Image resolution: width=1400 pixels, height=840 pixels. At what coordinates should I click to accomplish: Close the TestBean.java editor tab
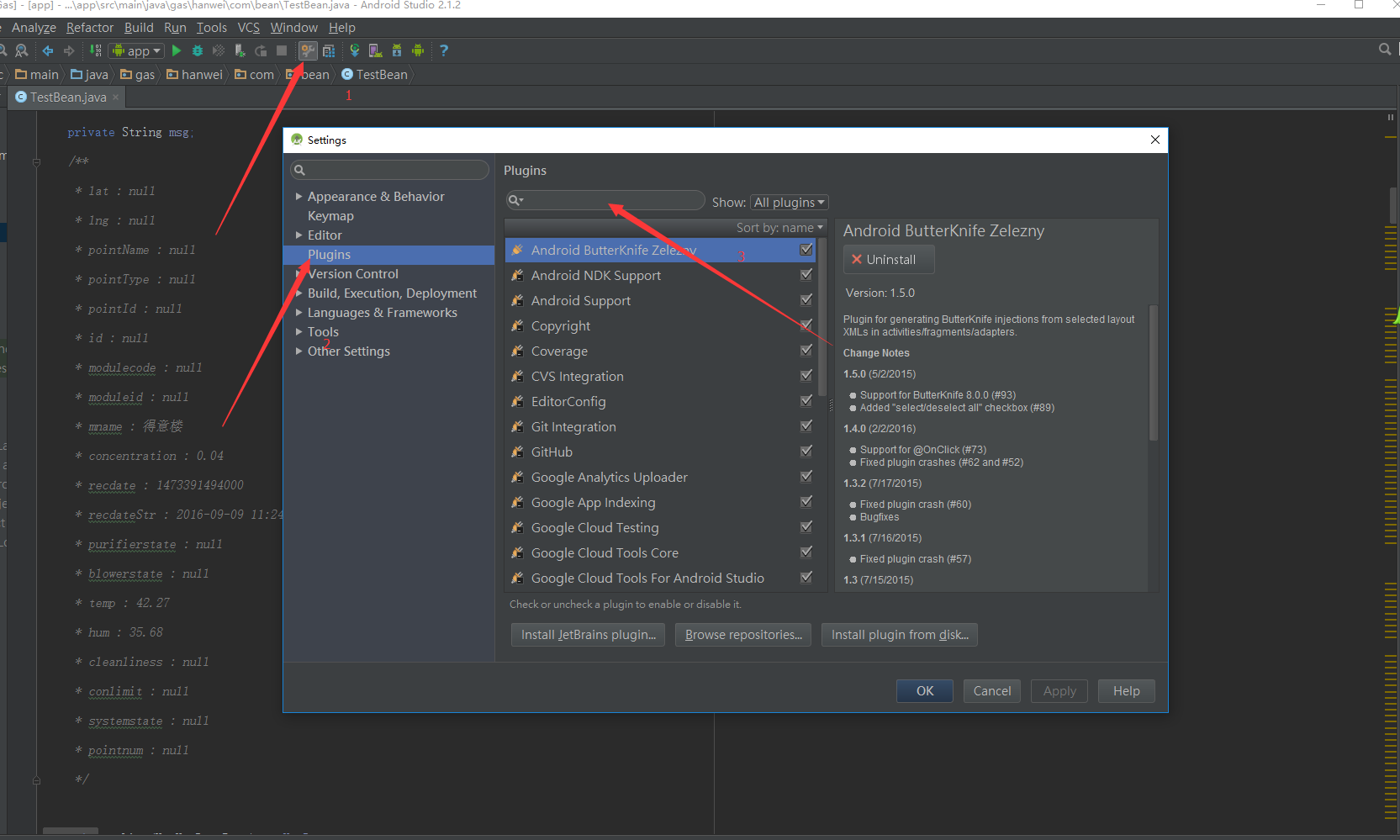click(116, 98)
